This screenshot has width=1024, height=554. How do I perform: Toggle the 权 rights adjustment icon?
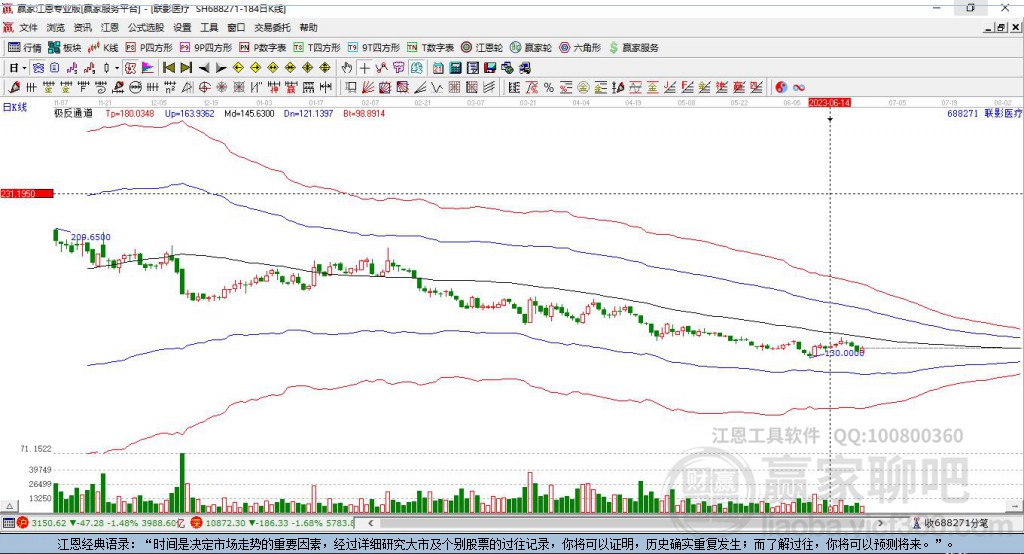point(131,68)
